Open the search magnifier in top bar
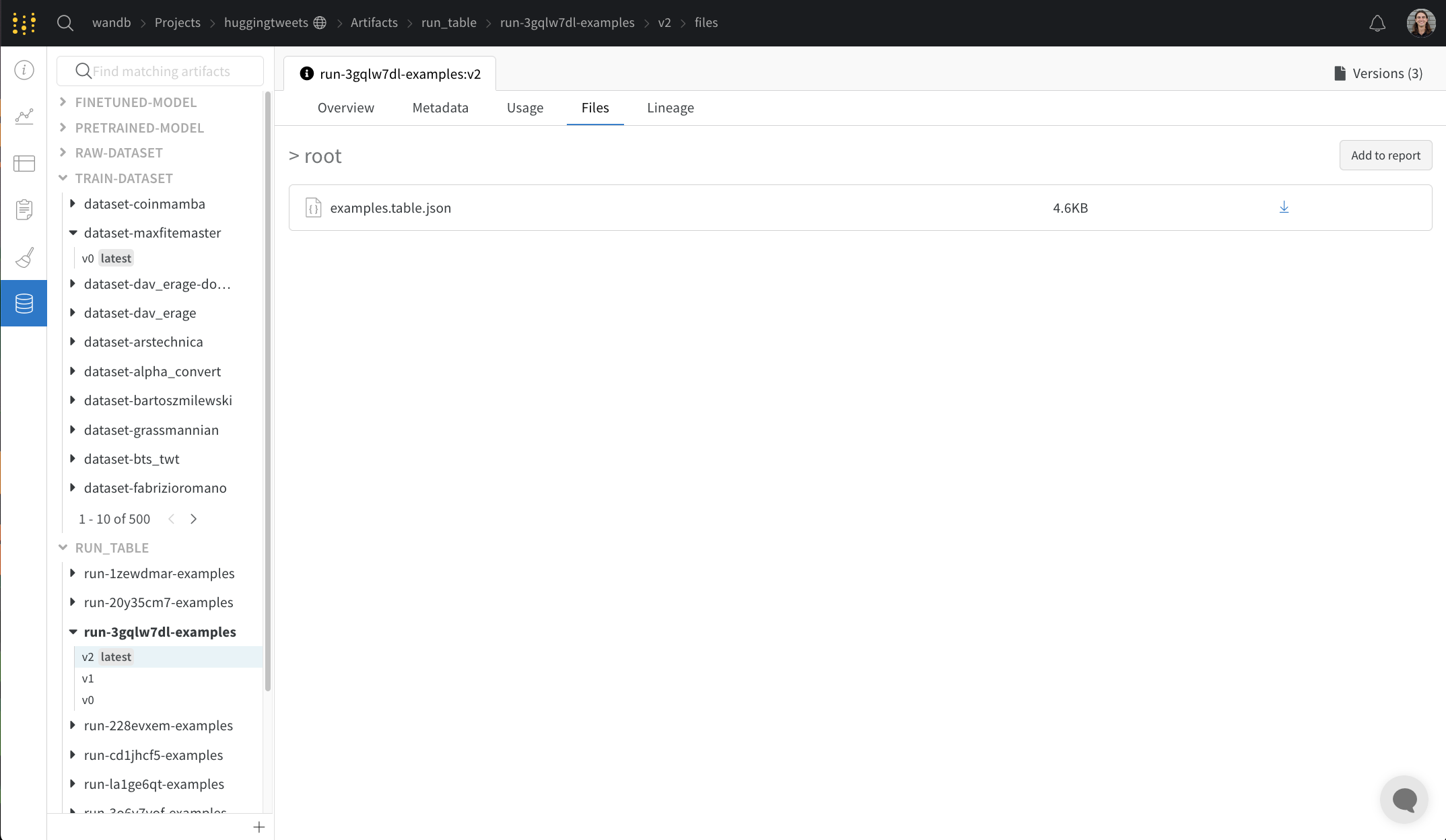The width and height of the screenshot is (1446, 840). (65, 23)
